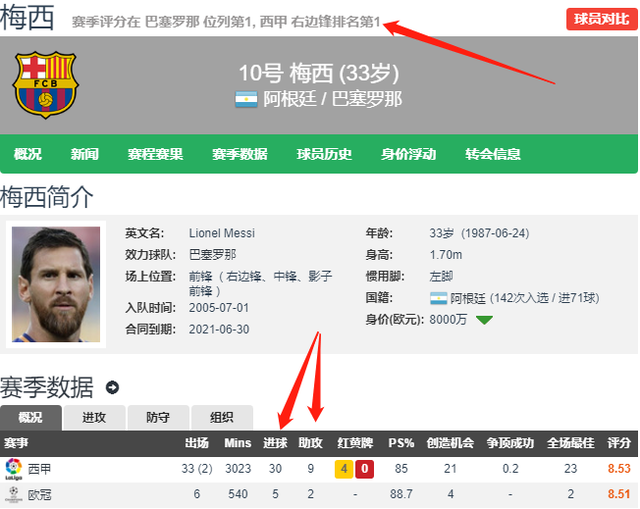Open Messi's portrait photo

[x=56, y=284]
